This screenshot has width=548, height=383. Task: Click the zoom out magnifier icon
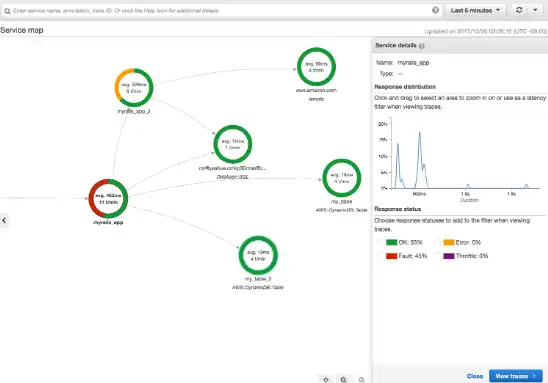click(x=361, y=380)
